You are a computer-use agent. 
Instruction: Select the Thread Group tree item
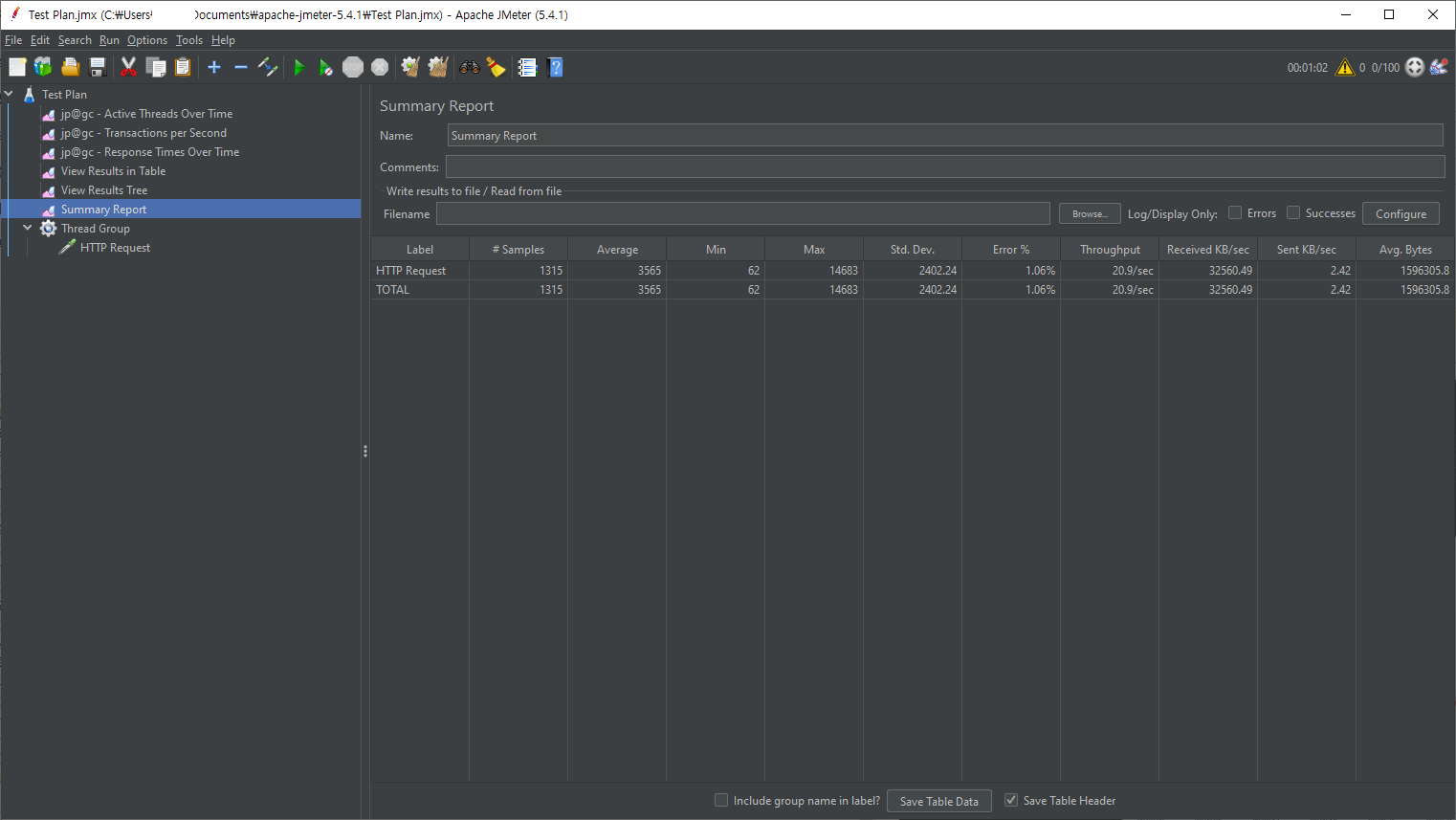(x=95, y=229)
